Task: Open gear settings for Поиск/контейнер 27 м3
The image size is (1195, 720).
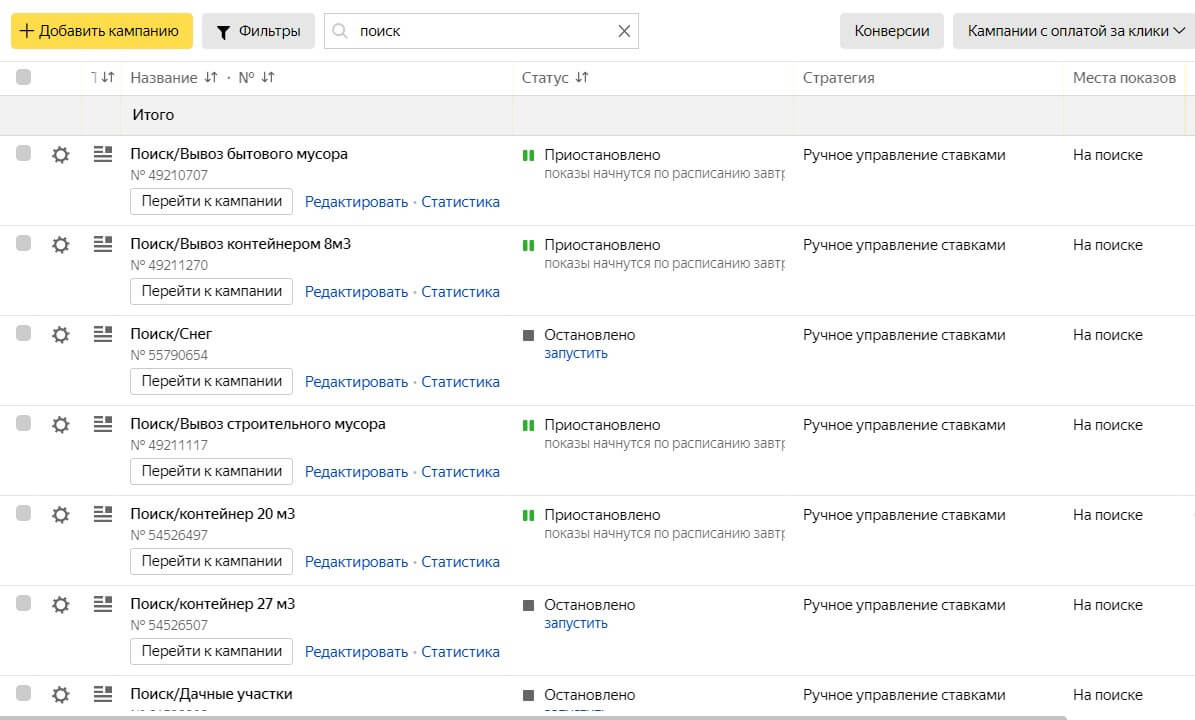Action: [60, 604]
